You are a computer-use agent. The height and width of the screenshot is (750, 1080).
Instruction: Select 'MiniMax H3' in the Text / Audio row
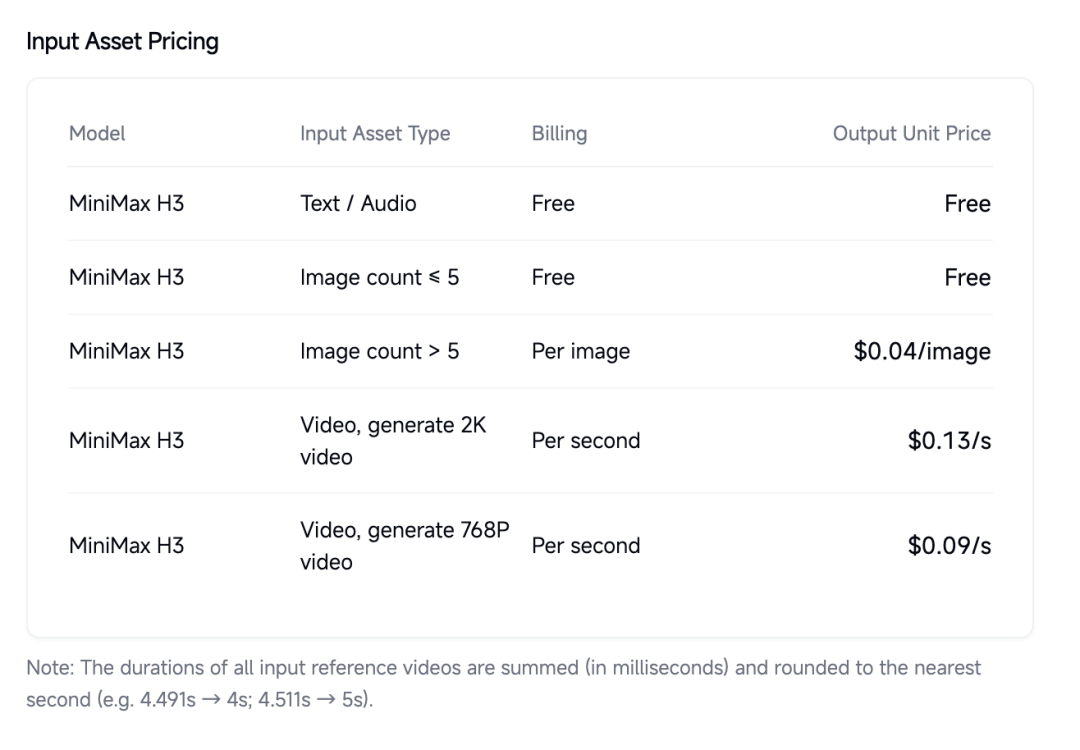coord(127,204)
